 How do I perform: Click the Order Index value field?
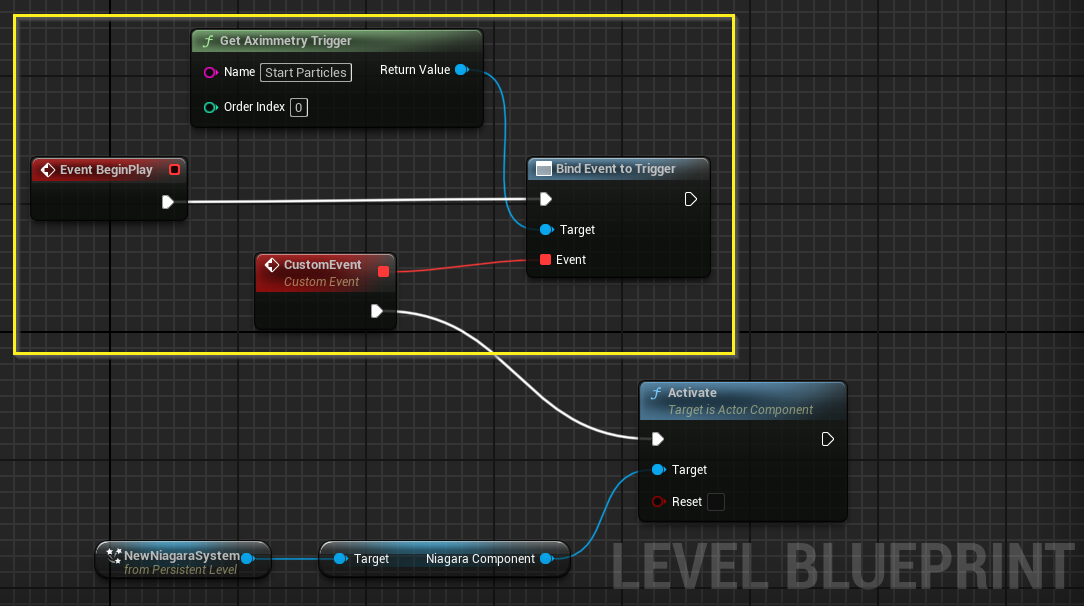click(x=299, y=108)
